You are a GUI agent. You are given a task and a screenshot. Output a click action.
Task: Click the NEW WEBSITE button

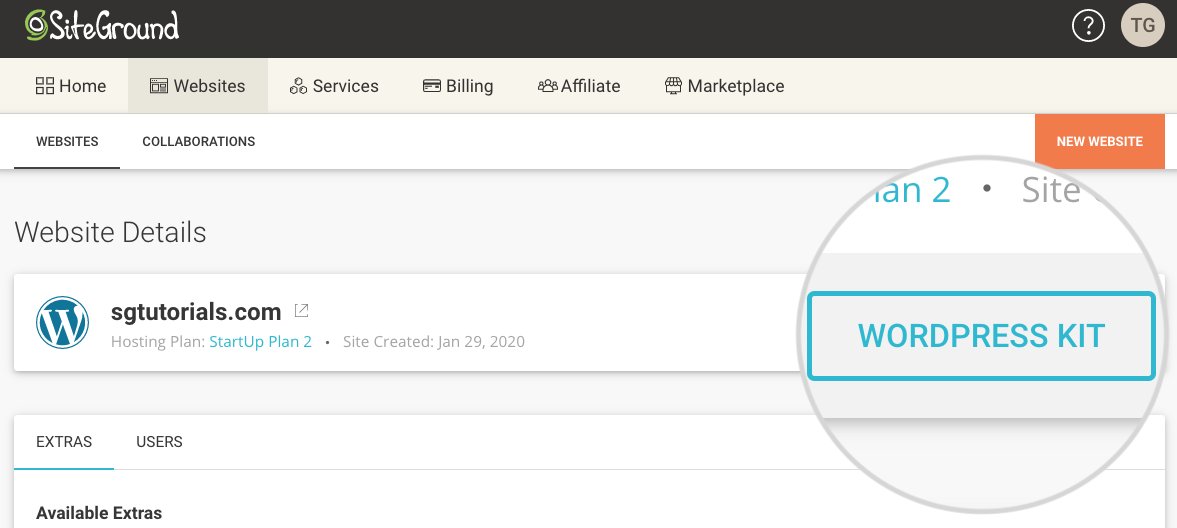coord(1100,141)
